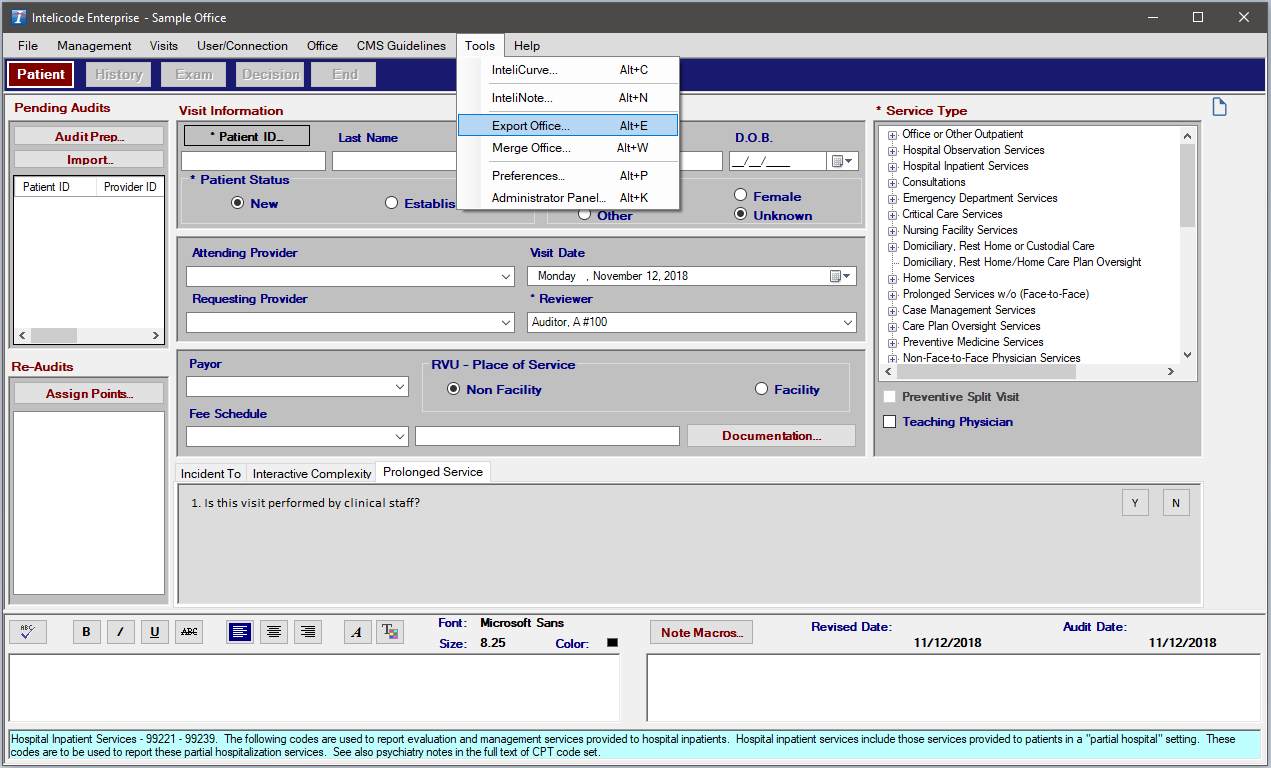Choose Export Office from the Tools menu
Screen dimensions: 1271x768
pos(568,126)
